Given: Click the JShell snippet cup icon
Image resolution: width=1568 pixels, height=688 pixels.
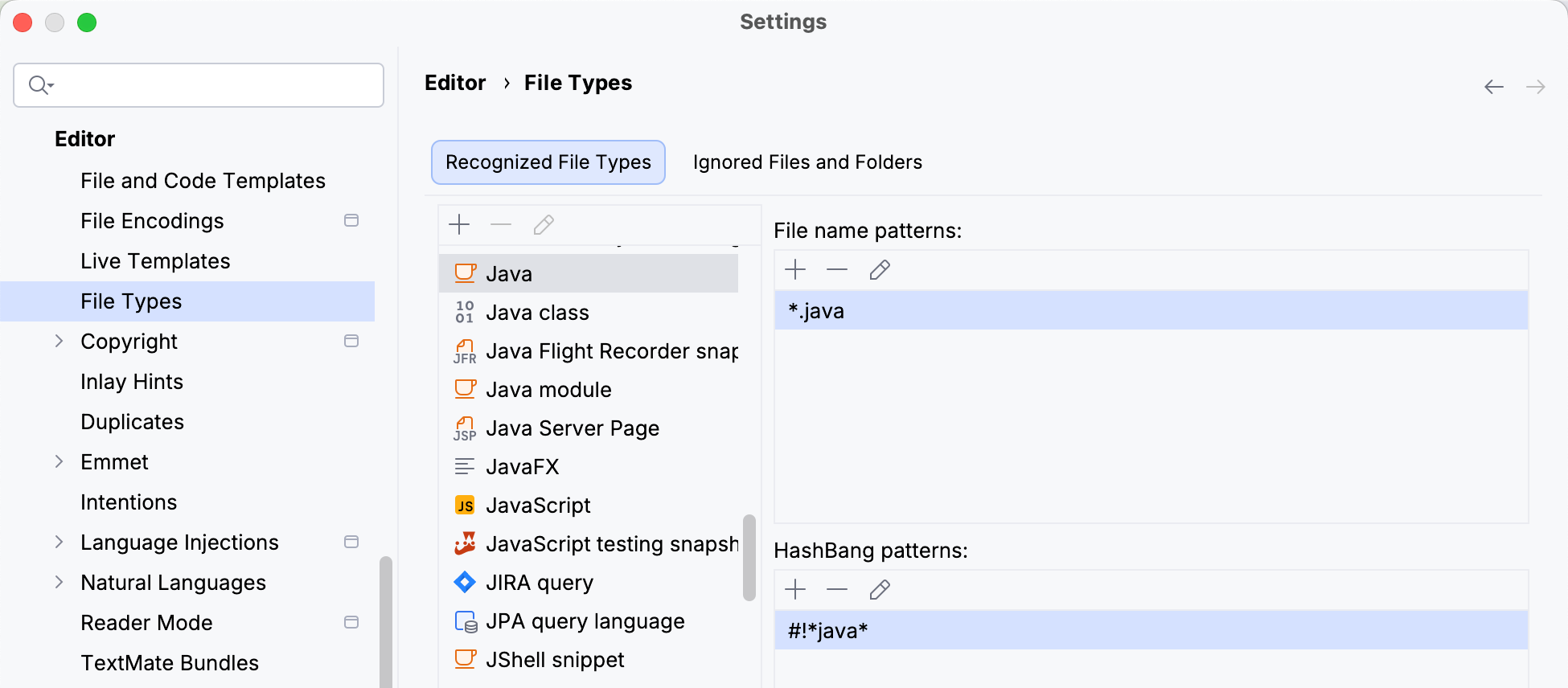Looking at the screenshot, I should click(465, 659).
